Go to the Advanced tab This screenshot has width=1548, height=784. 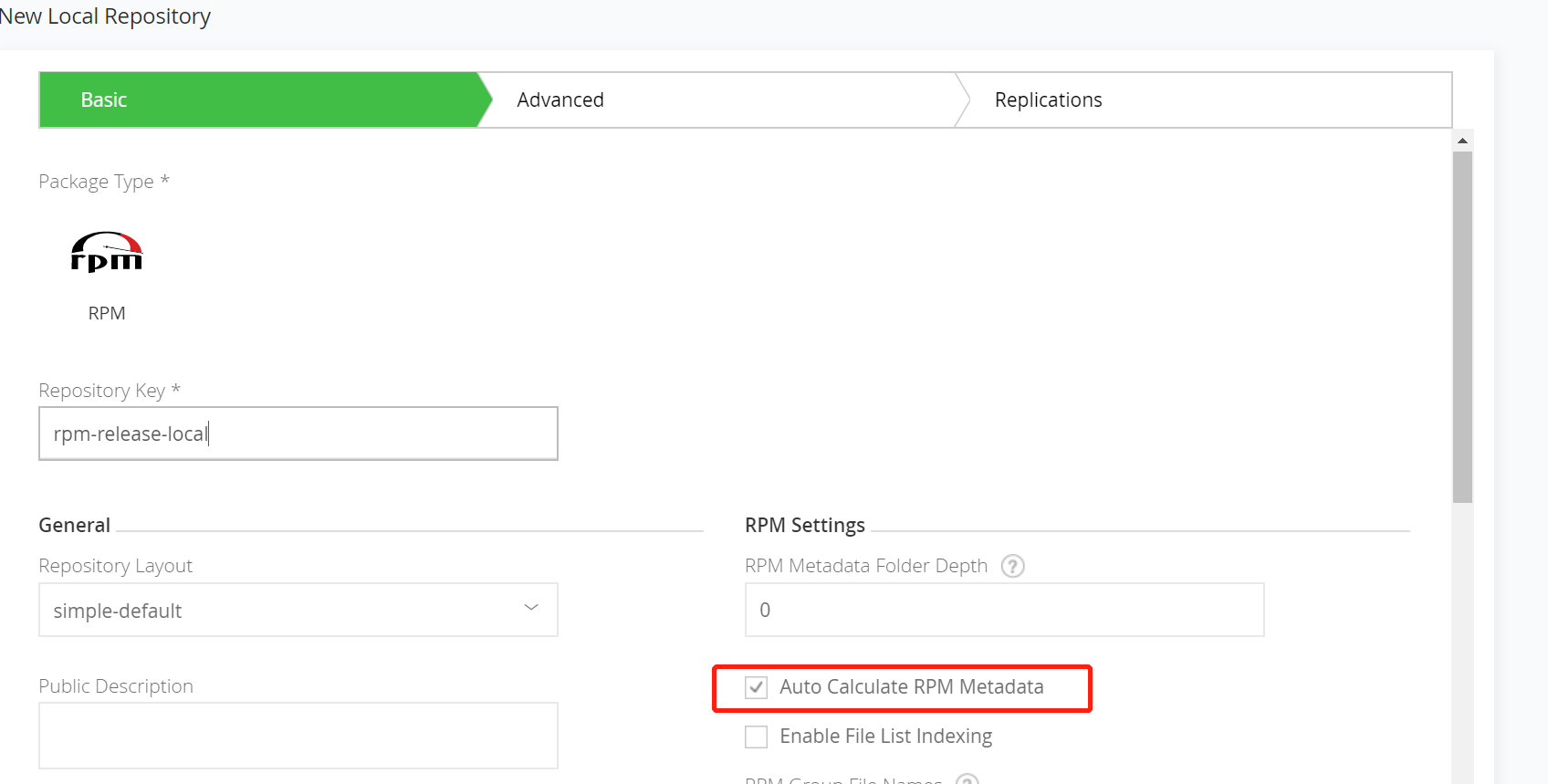coord(560,99)
